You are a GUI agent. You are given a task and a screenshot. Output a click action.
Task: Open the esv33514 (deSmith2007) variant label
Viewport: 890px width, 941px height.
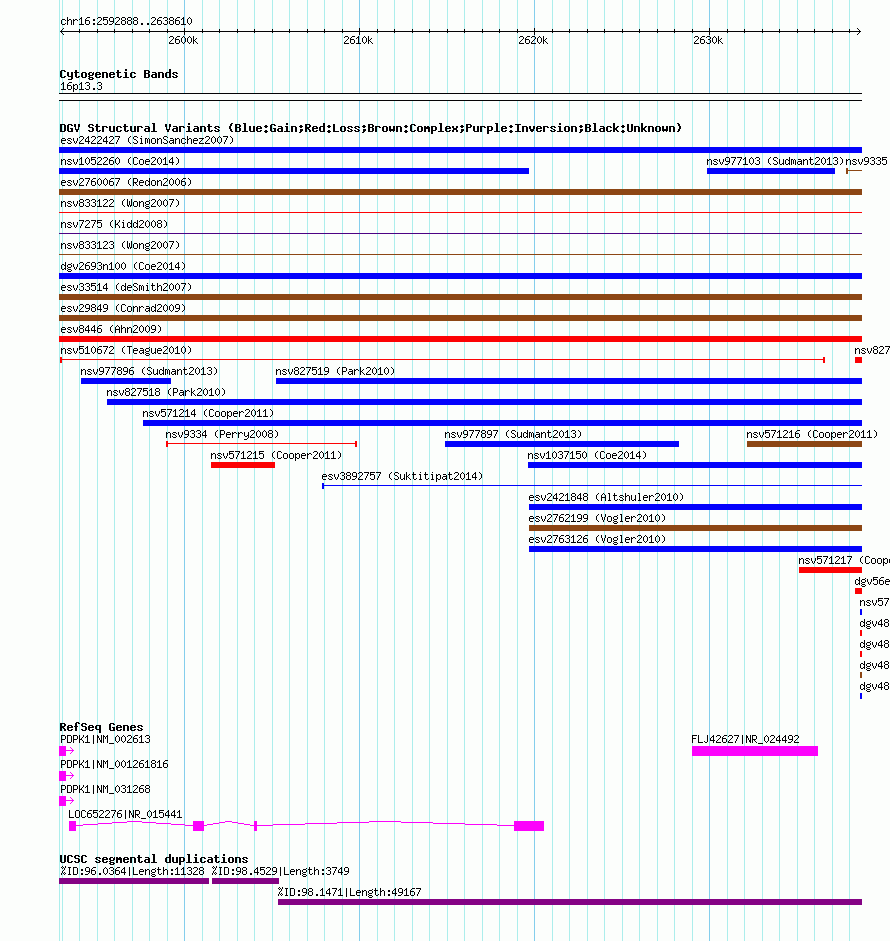coord(126,287)
